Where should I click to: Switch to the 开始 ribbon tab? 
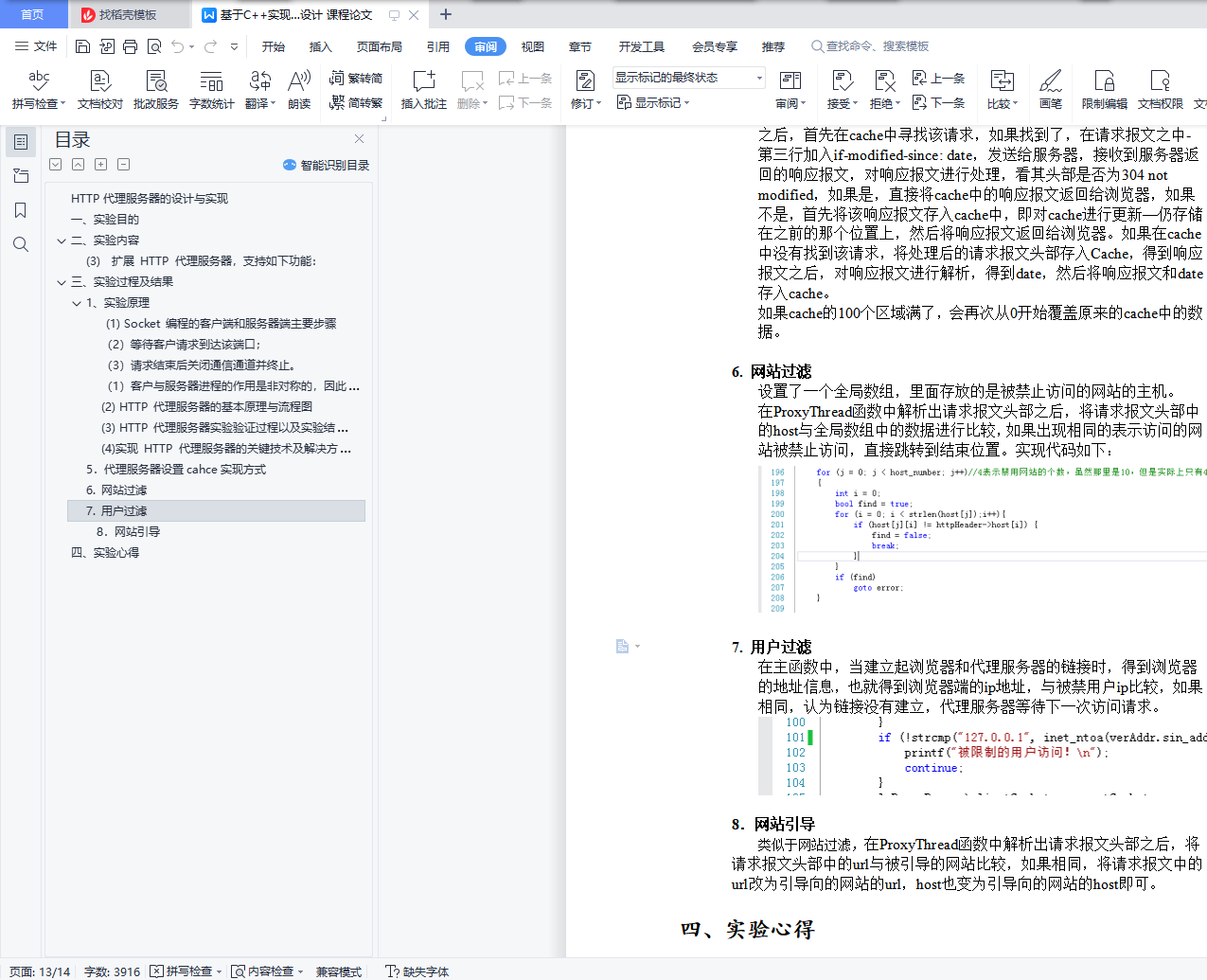[274, 46]
